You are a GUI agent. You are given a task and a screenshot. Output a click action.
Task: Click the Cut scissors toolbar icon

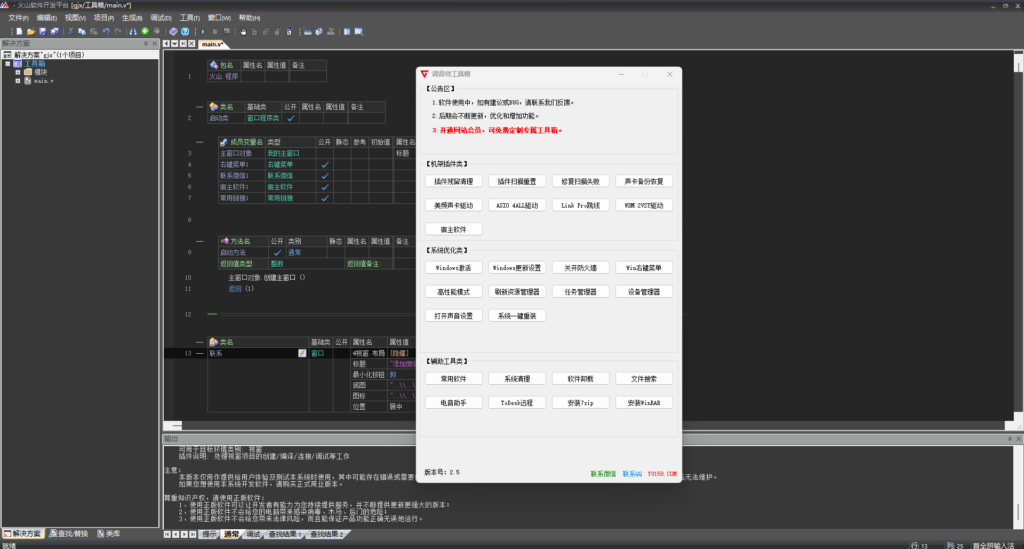coord(70,31)
